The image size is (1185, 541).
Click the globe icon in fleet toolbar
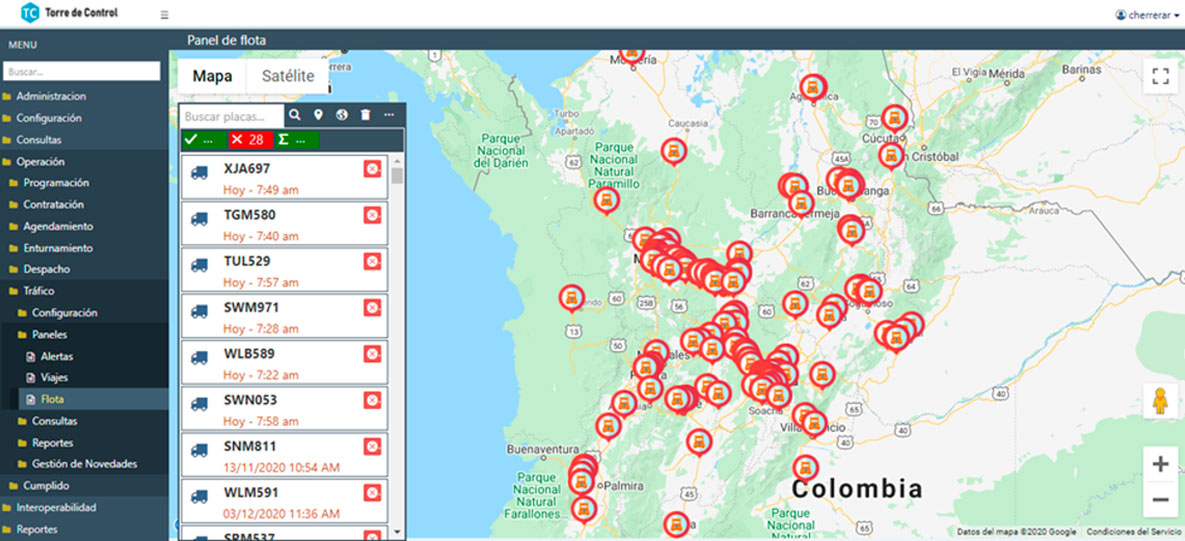click(342, 116)
